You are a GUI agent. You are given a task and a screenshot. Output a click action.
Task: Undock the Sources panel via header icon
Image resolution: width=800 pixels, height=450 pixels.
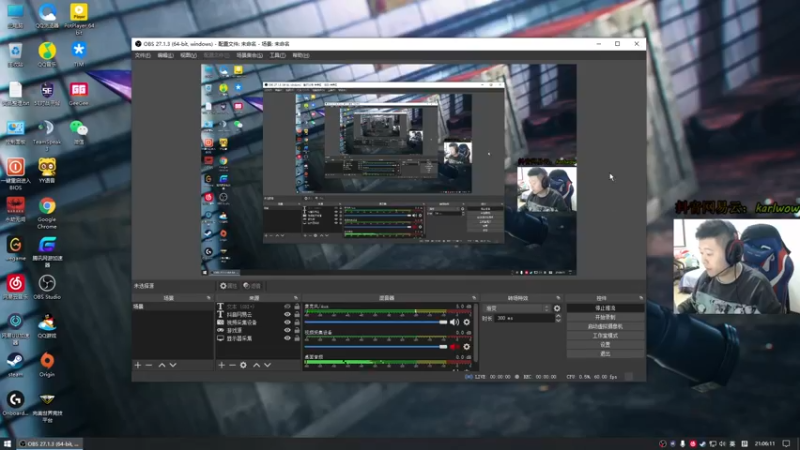(296, 298)
